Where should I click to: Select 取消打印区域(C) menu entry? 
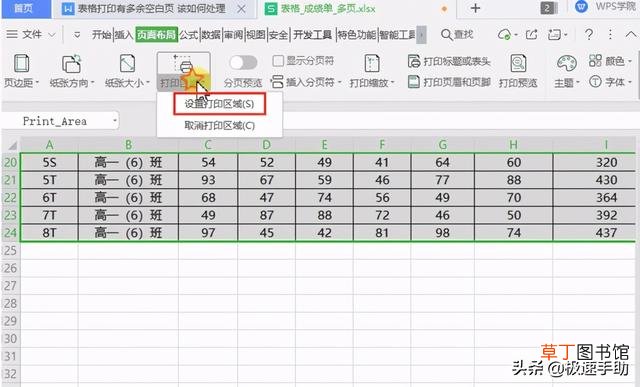(220, 125)
